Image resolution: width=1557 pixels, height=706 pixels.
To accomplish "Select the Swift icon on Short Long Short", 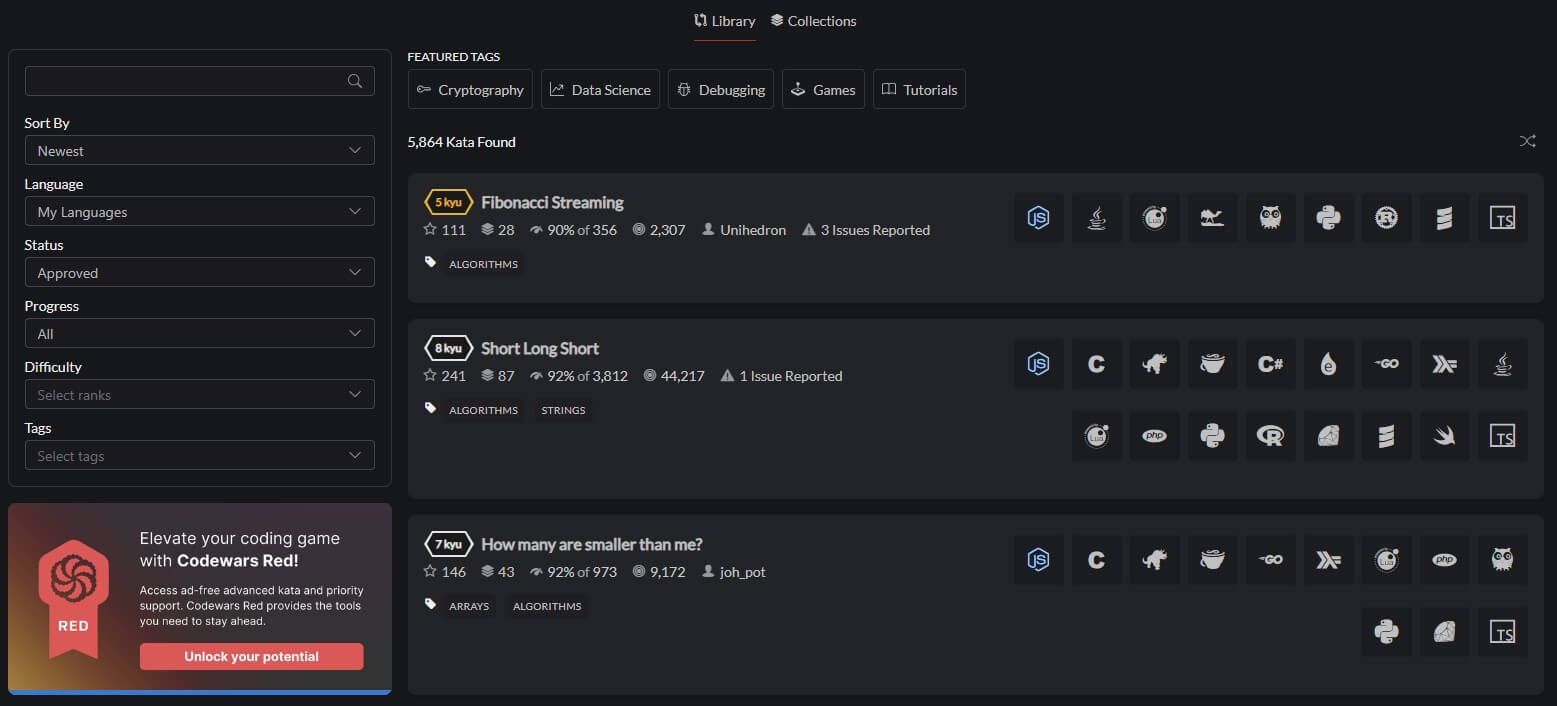I will (x=1444, y=436).
